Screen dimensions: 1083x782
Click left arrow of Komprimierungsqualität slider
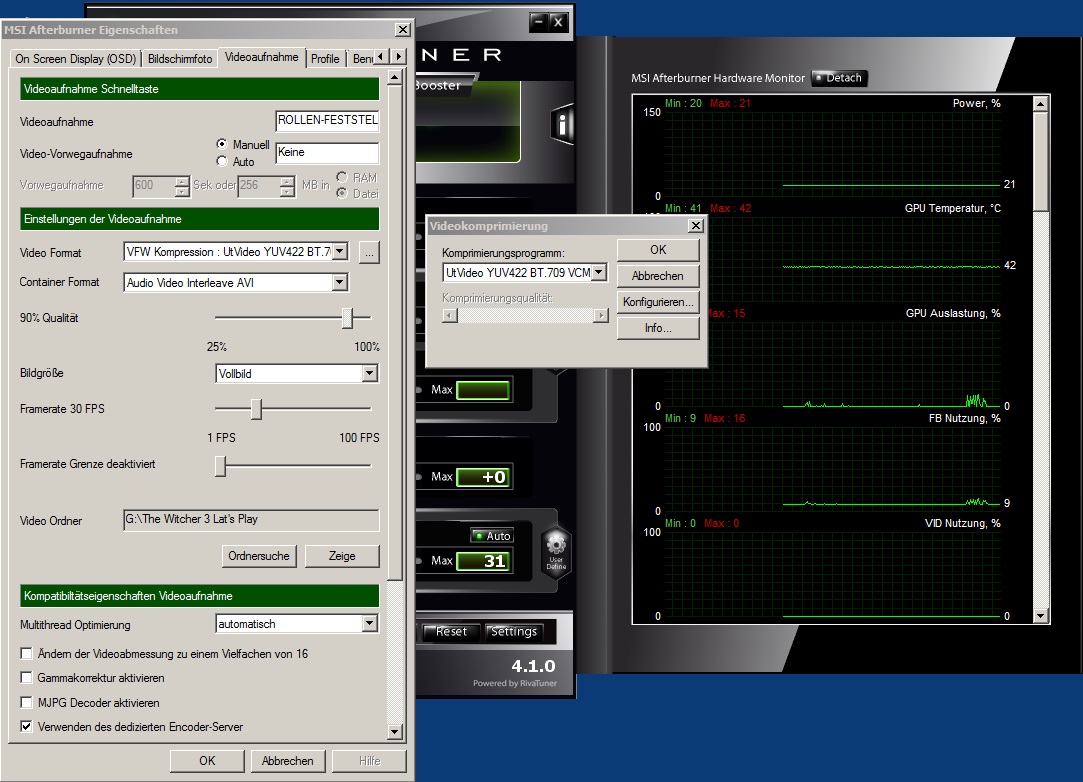point(450,316)
